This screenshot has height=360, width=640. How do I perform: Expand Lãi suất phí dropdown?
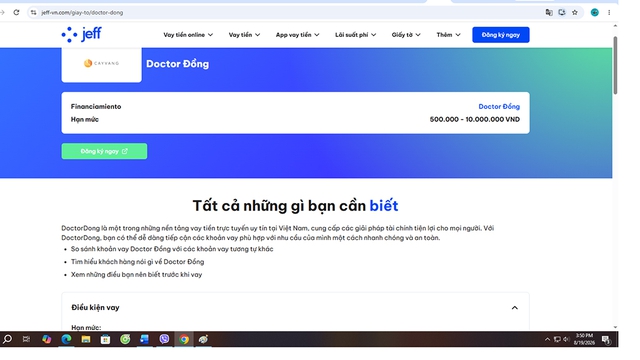click(356, 35)
